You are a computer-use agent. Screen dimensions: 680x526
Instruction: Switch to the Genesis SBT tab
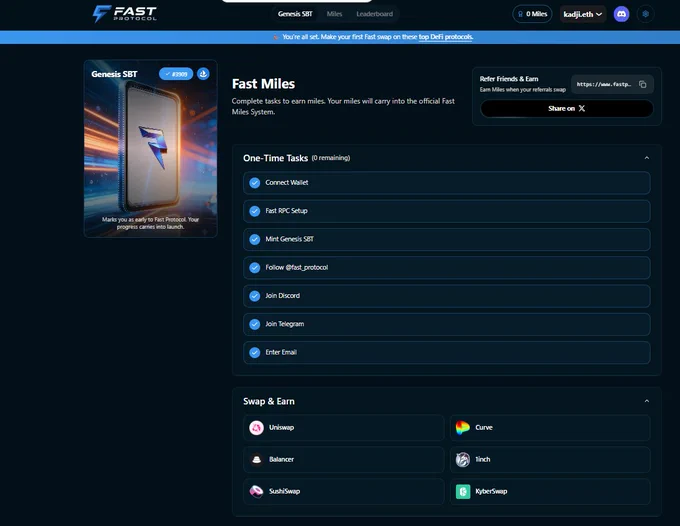point(295,14)
